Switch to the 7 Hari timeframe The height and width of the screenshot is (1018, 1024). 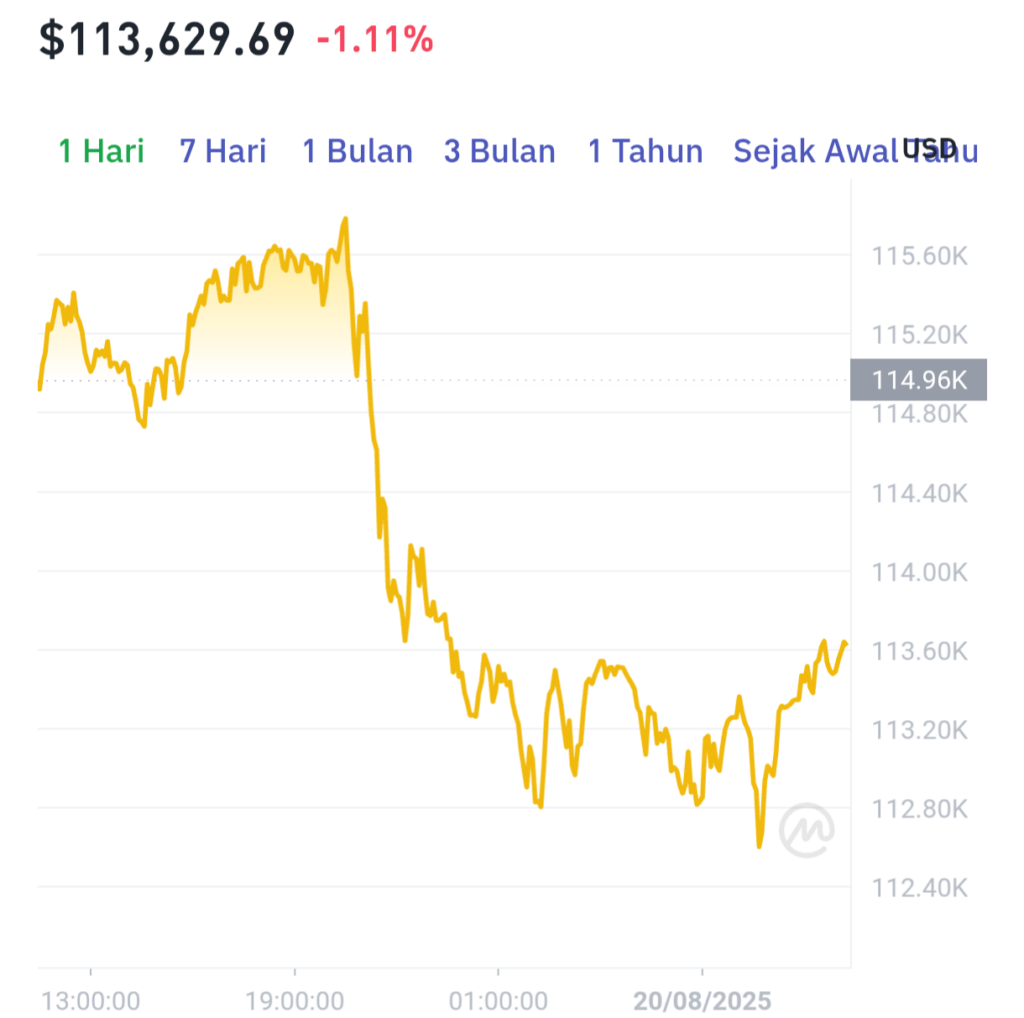point(223,151)
